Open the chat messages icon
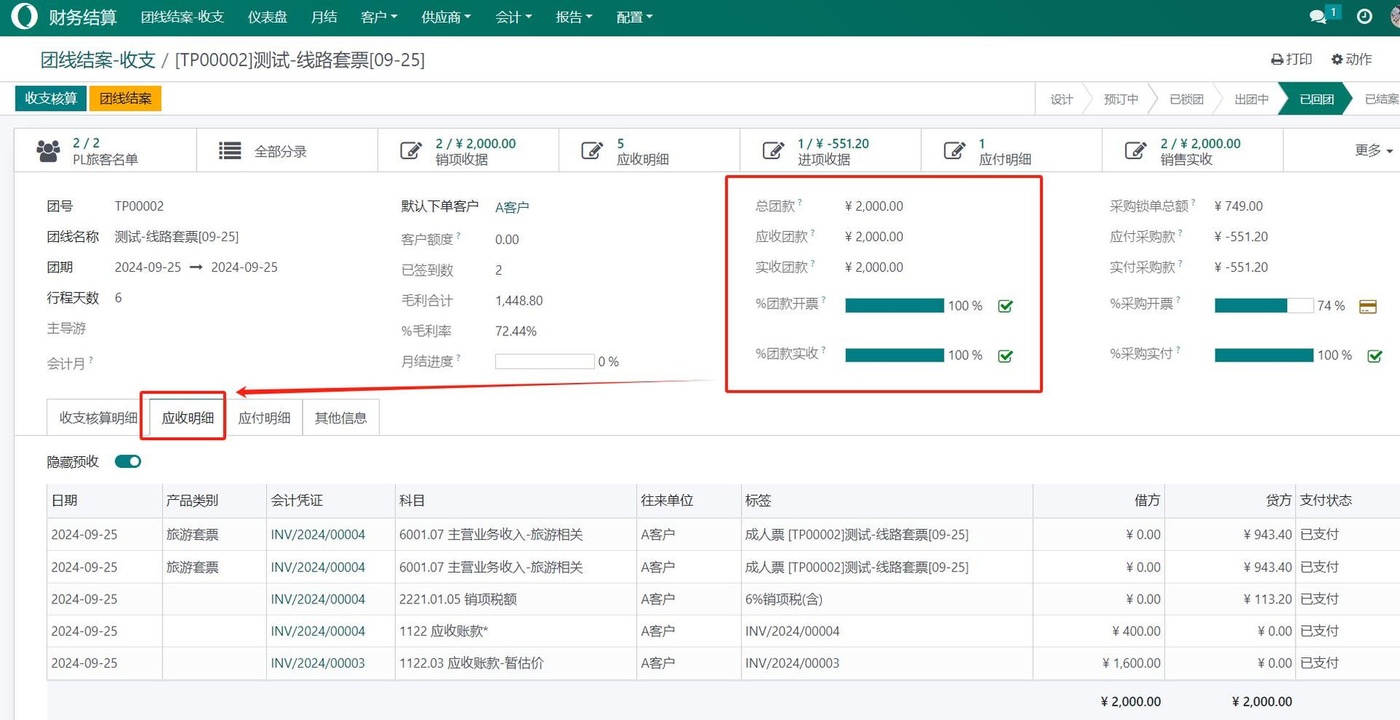 (x=1319, y=17)
